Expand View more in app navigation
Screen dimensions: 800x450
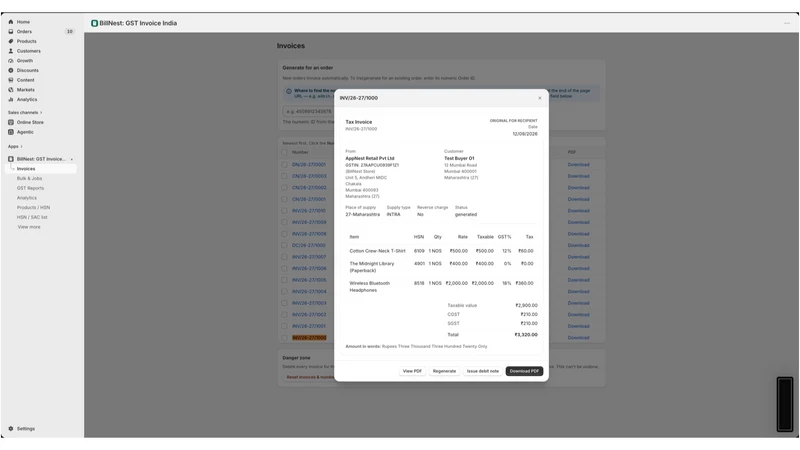tap(29, 227)
